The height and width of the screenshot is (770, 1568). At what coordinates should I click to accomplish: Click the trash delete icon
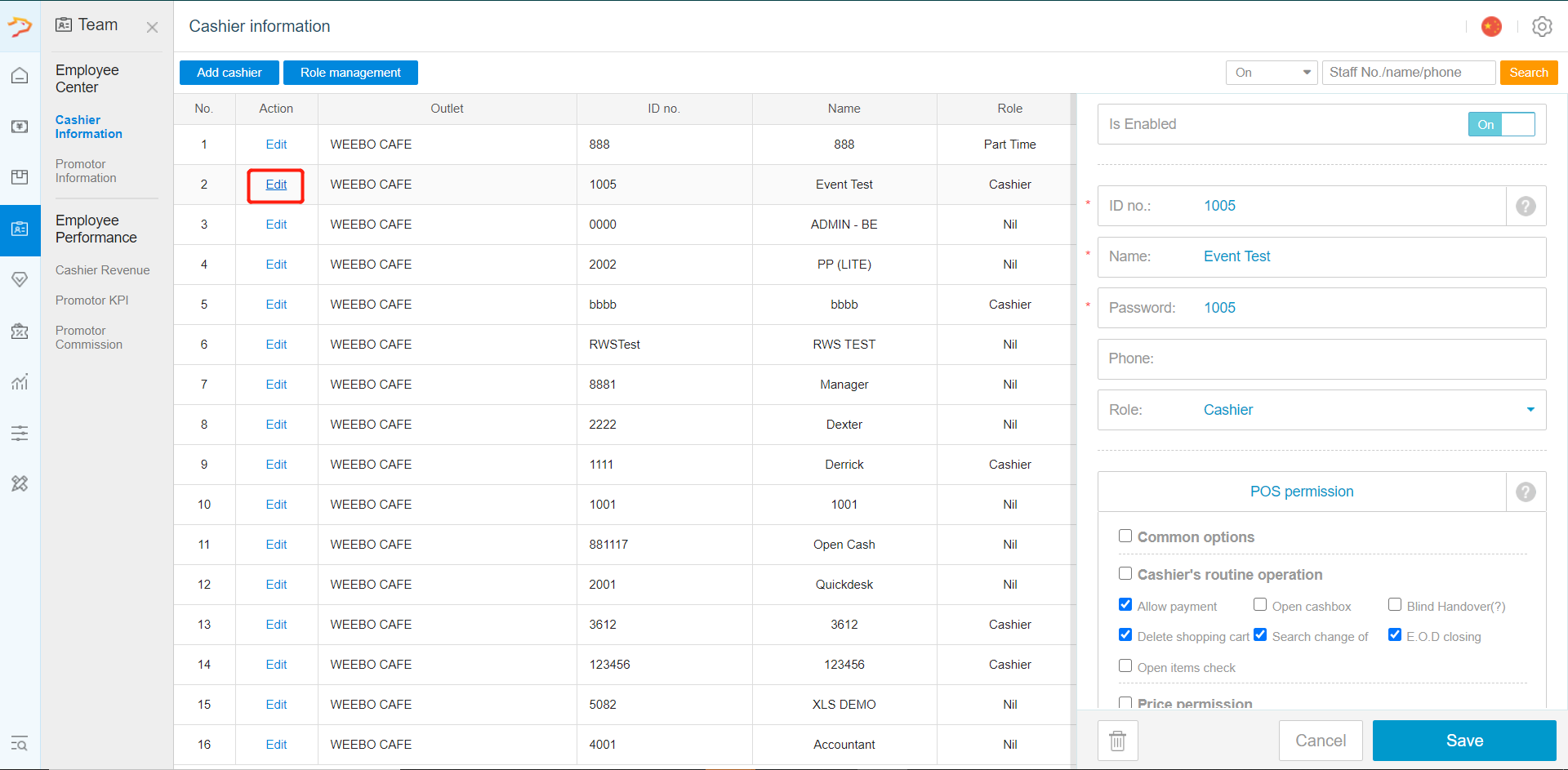(x=1117, y=741)
